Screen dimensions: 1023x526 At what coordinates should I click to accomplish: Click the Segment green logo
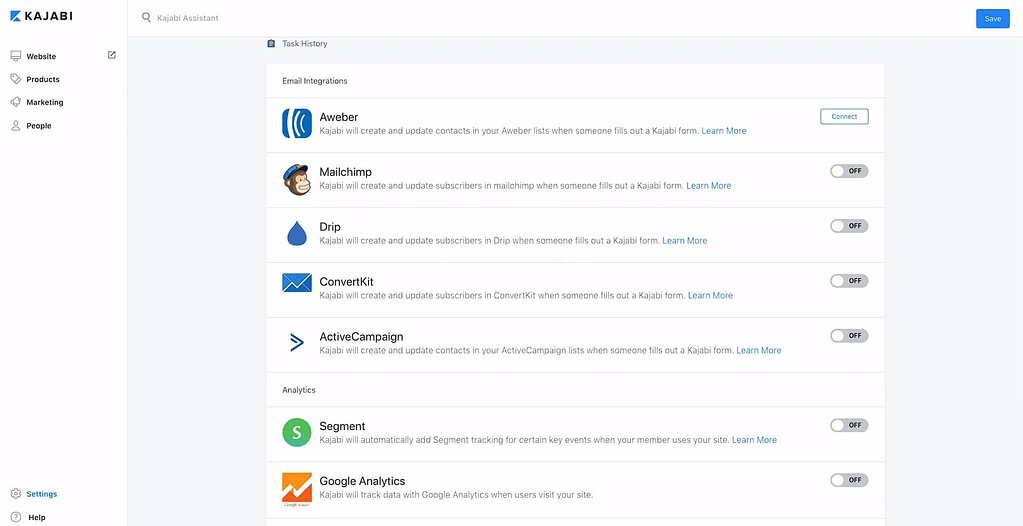(x=297, y=432)
